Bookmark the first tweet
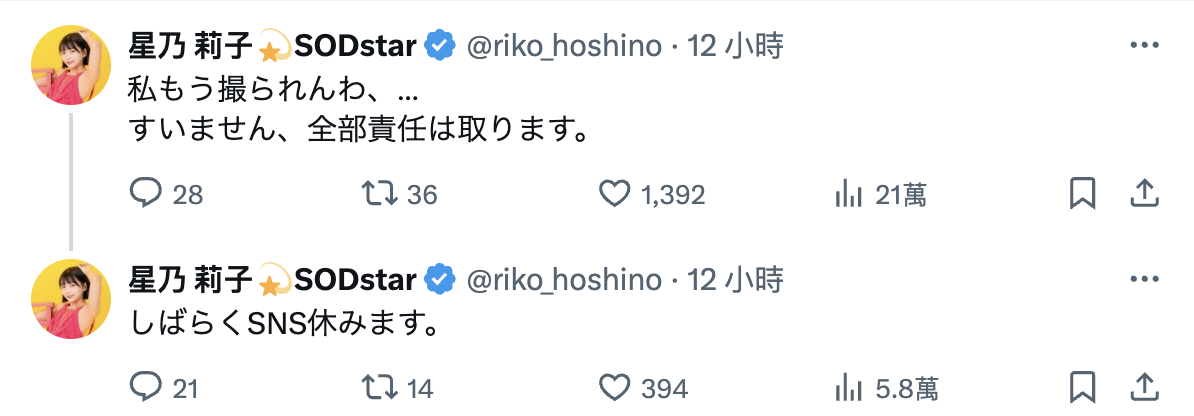 (x=1082, y=194)
